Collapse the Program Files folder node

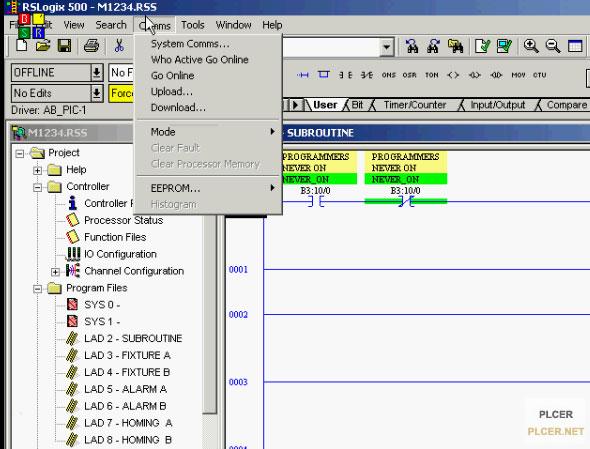pyautogui.click(x=37, y=289)
